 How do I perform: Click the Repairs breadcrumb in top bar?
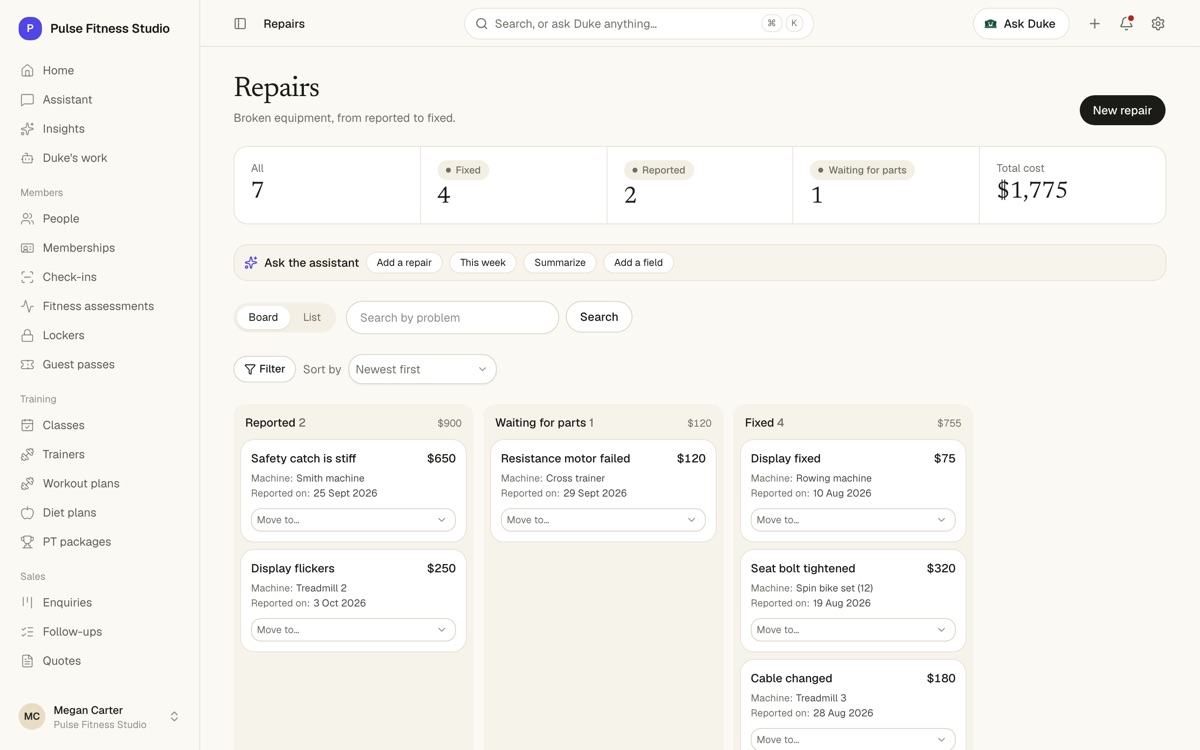point(284,23)
